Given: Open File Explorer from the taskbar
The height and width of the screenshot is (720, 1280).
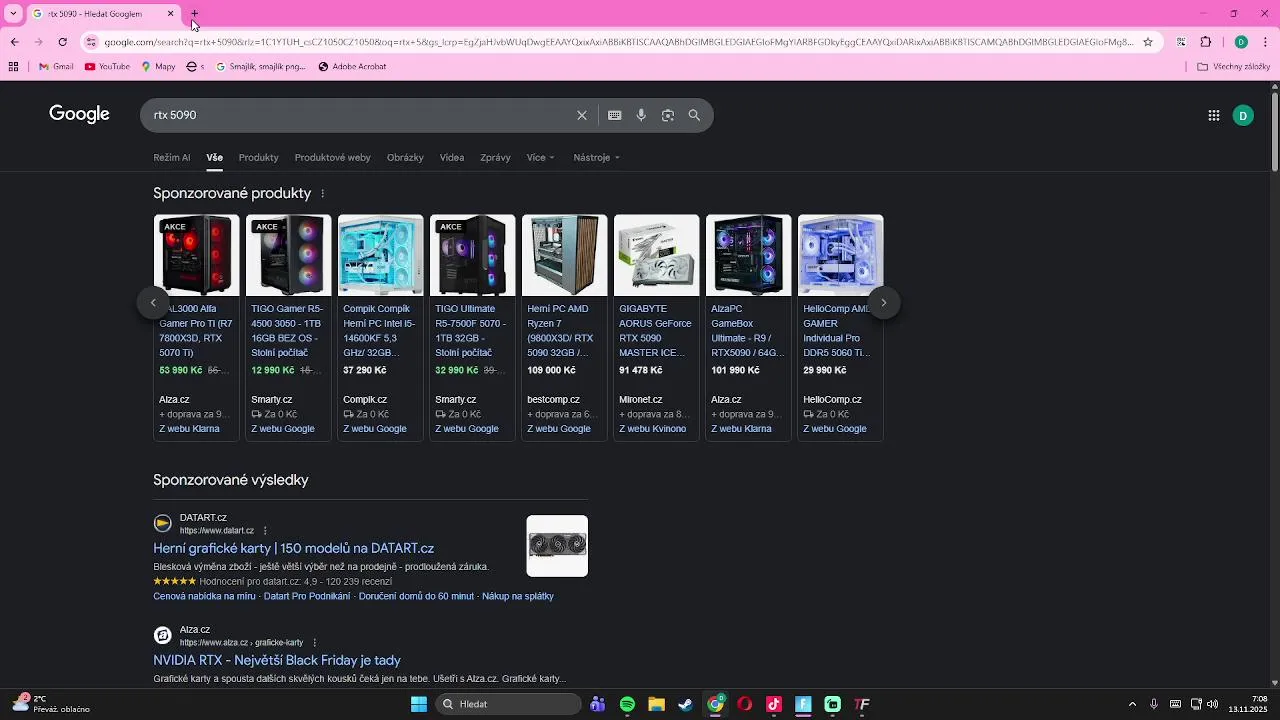Looking at the screenshot, I should tap(656, 704).
